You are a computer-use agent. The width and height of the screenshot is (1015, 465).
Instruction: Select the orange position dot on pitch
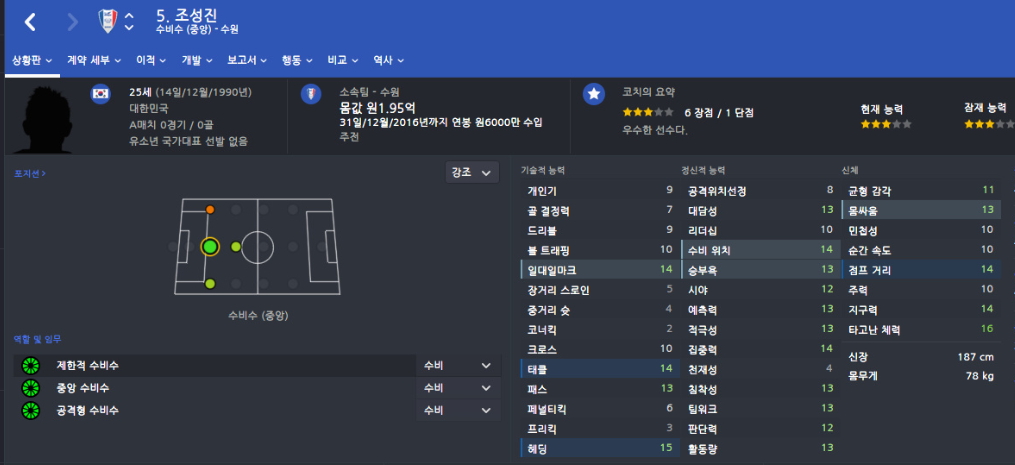coord(210,209)
